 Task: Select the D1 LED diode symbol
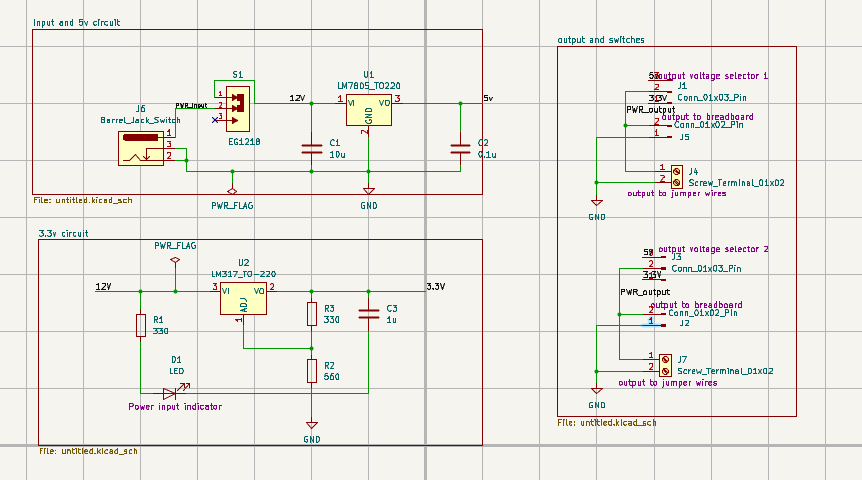(x=175, y=391)
